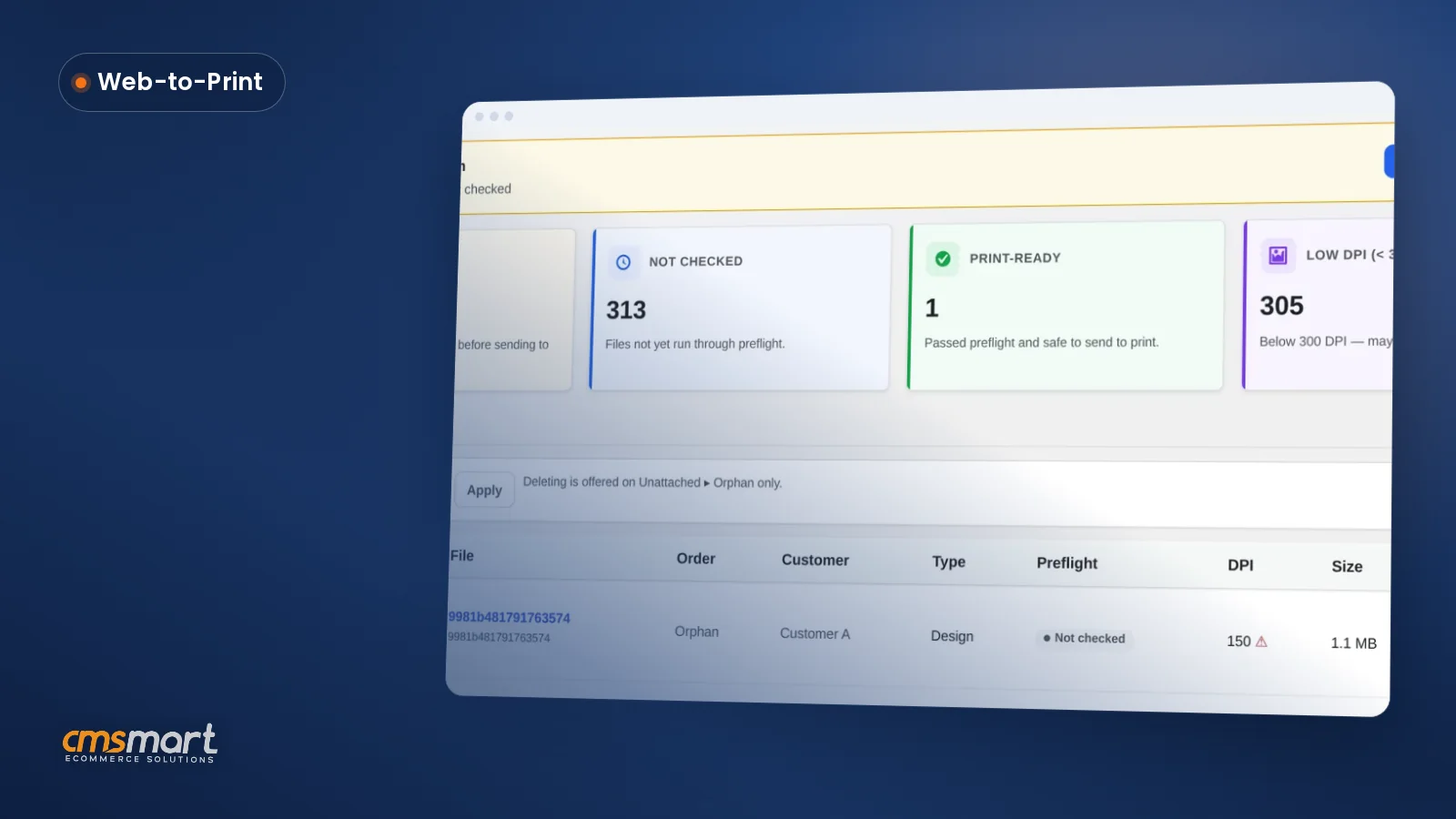Select the Print-Ready count of 1
Screen dimensions: 1456x819
[x=932, y=308]
